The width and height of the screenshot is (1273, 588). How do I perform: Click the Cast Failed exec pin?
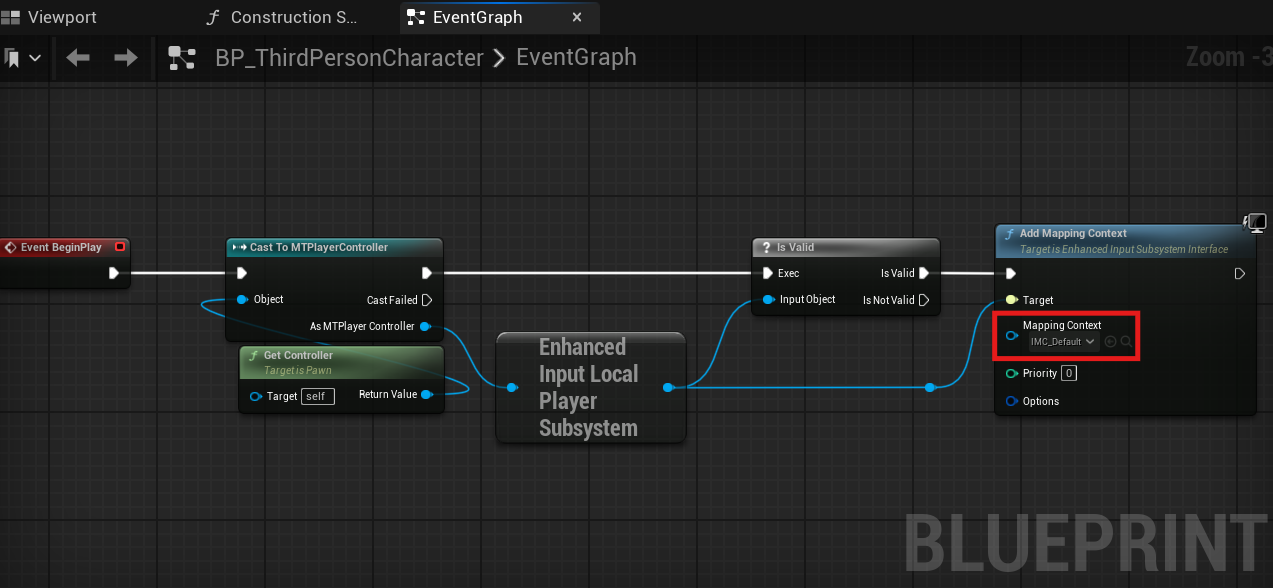(427, 300)
